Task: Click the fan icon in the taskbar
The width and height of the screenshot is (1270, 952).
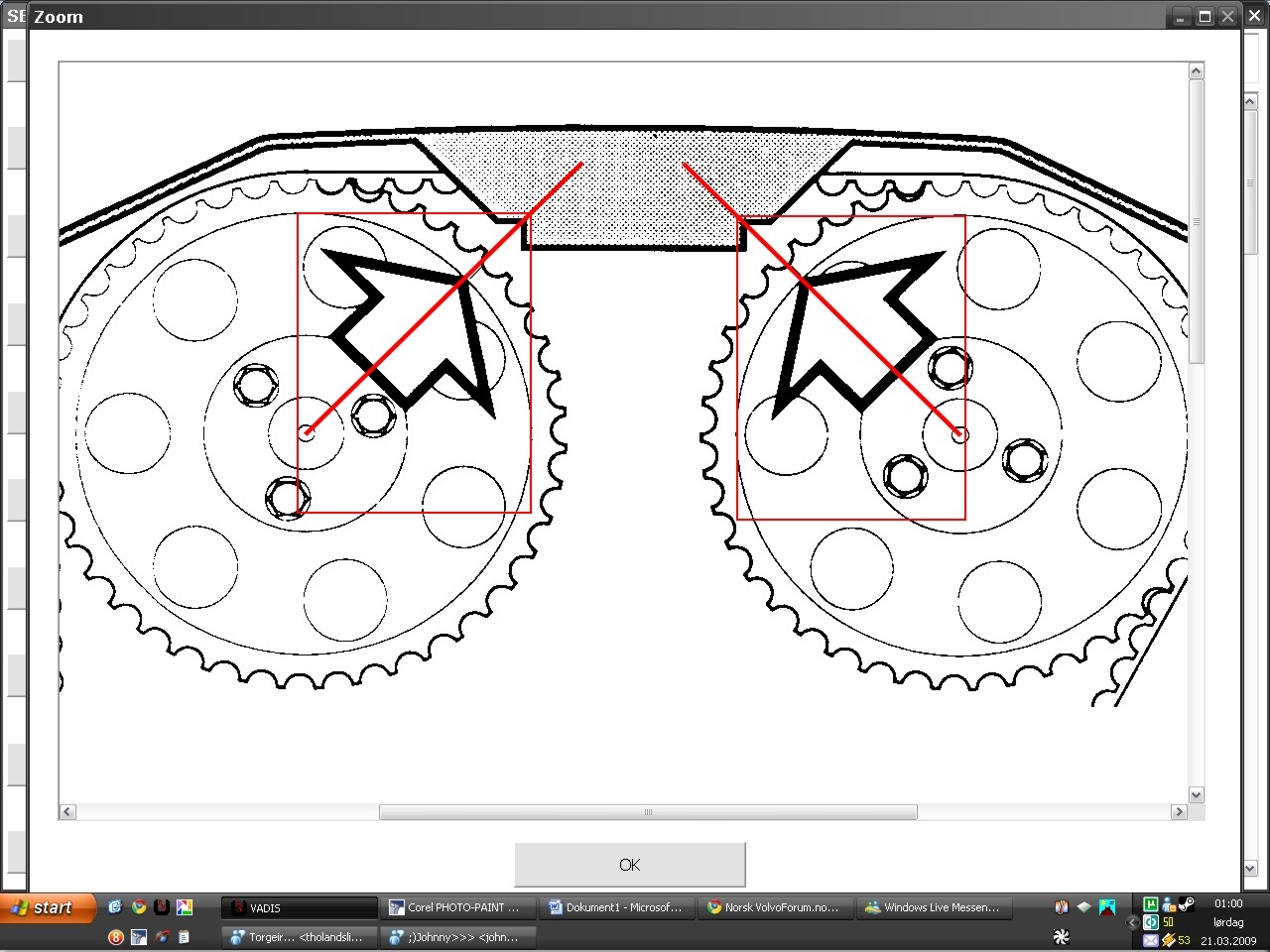Action: (x=1061, y=937)
